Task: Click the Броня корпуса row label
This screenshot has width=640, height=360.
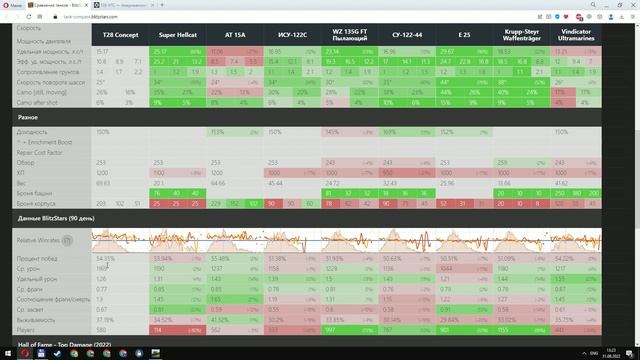Action: pyautogui.click(x=36, y=203)
